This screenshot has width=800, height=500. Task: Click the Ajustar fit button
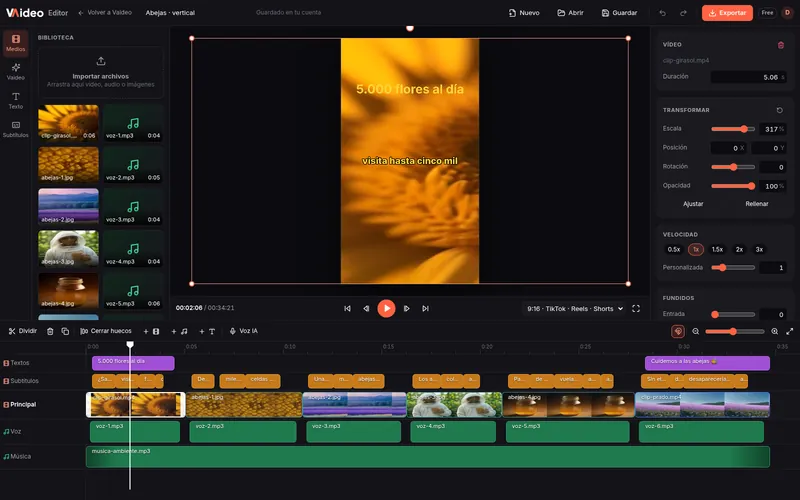pos(693,204)
